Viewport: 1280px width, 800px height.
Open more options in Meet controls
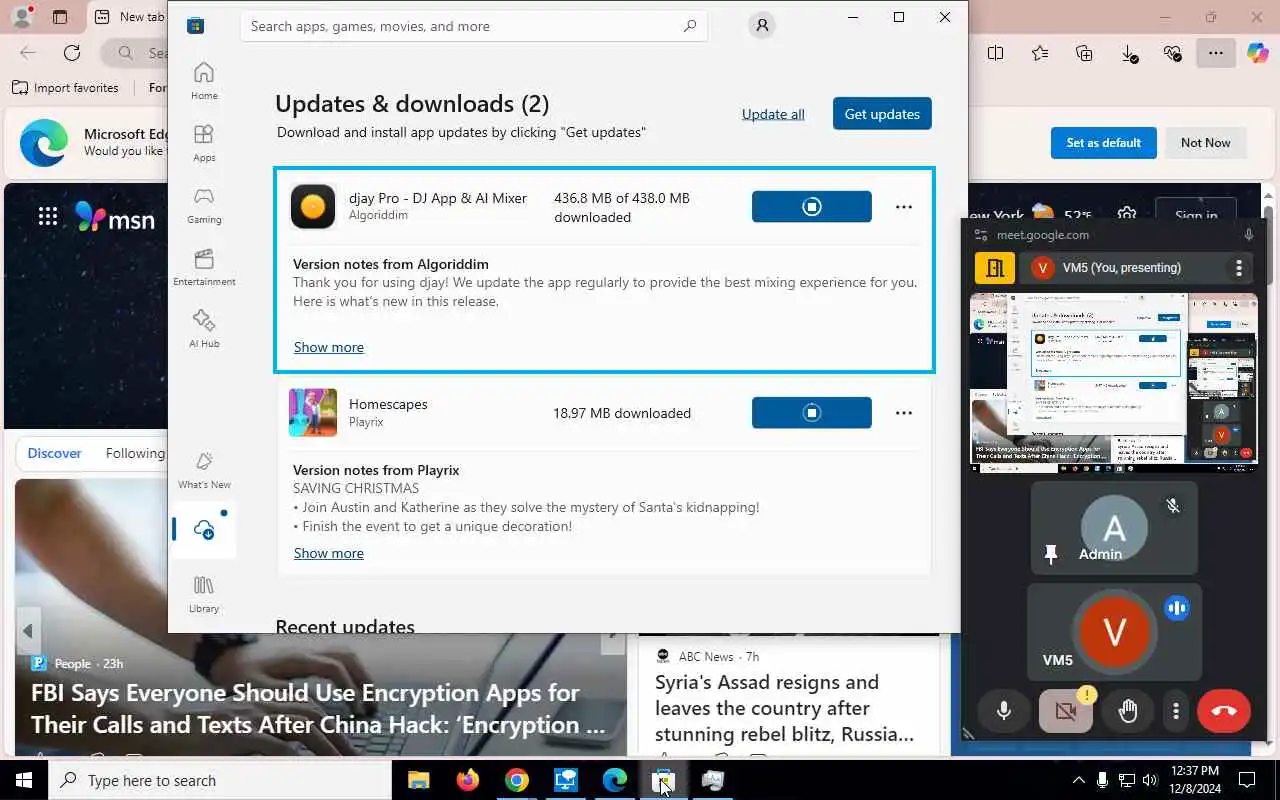(x=1176, y=711)
